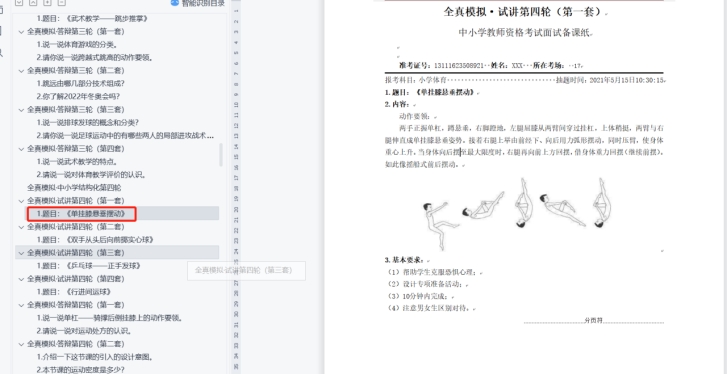
Task: Click the plus outline-level icon
Action: [47, 2]
